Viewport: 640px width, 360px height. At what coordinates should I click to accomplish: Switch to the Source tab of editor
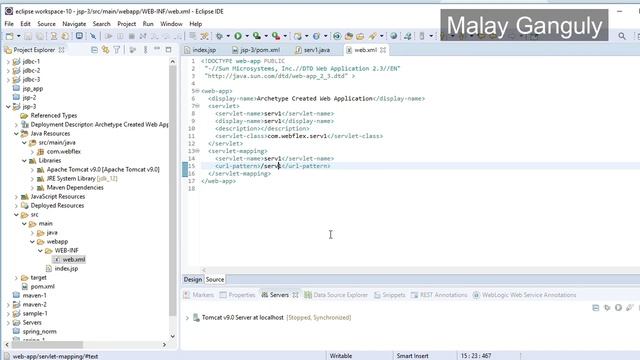tap(215, 280)
